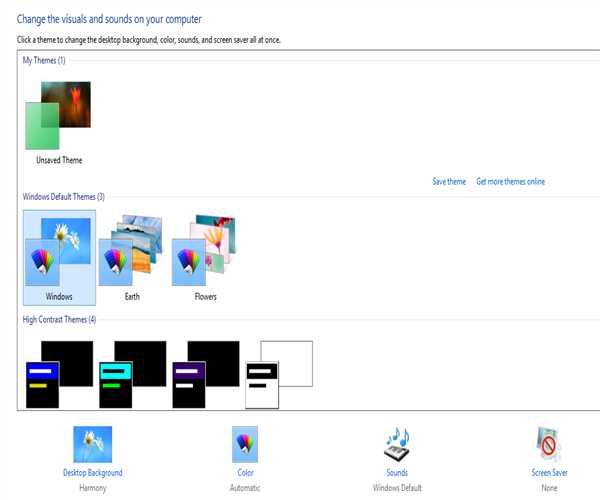This screenshot has height=500, width=600.
Task: Open the Desktop Background icon
Action: tap(92, 444)
